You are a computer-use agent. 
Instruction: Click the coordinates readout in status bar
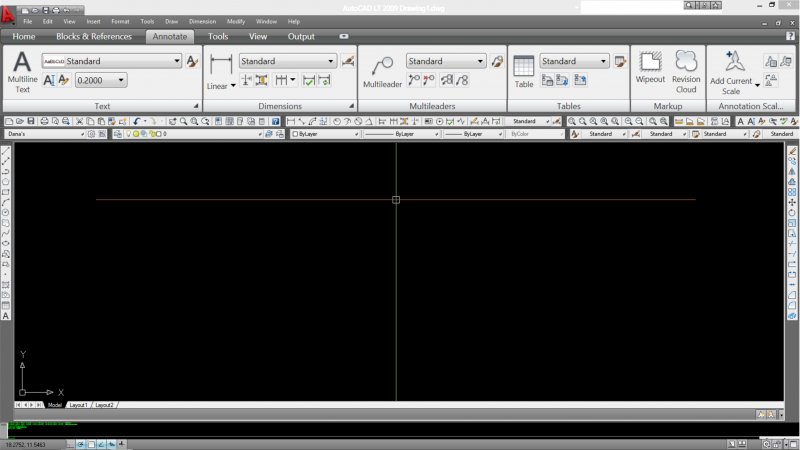point(26,445)
